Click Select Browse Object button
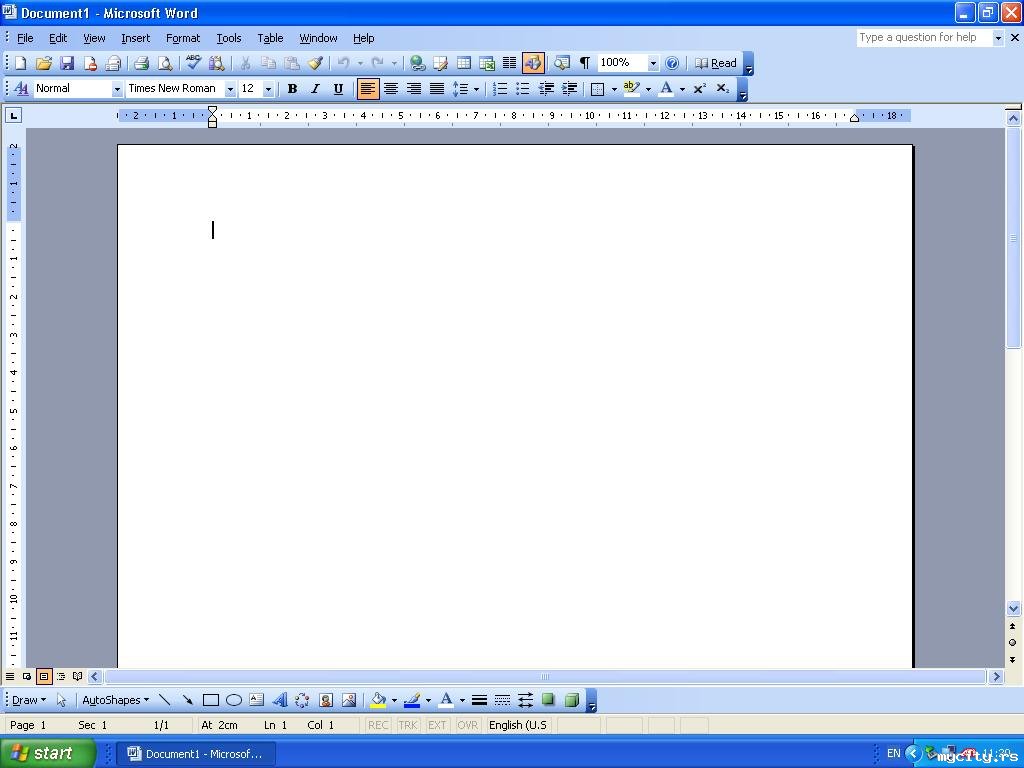The height and width of the screenshot is (768, 1024). pos(1013,643)
